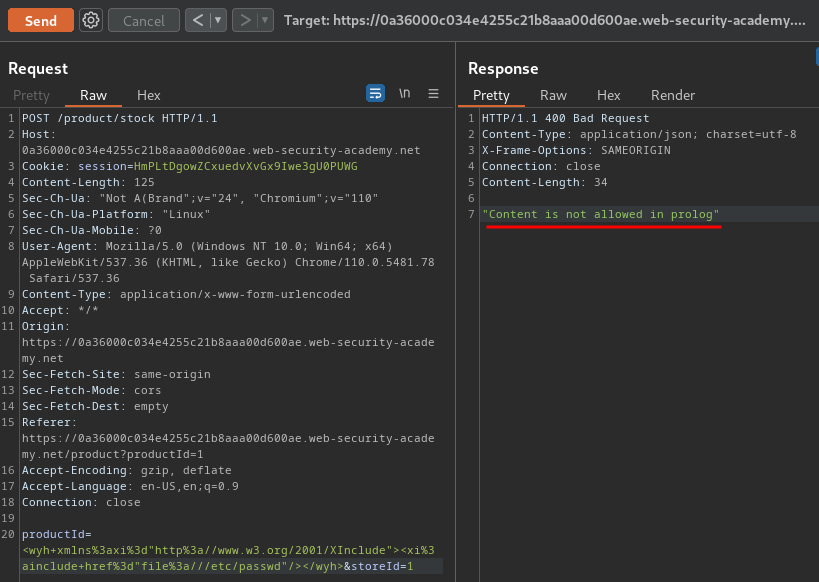Click the response Content-Length: 34 header
Image resolution: width=819 pixels, height=582 pixels.
click(x=544, y=182)
